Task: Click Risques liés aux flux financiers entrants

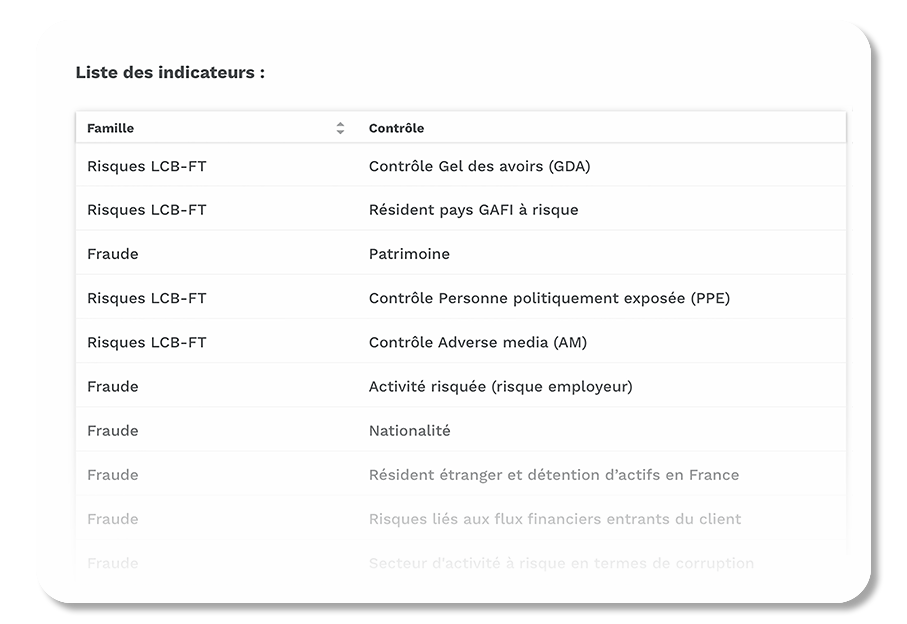Action: click(x=553, y=519)
